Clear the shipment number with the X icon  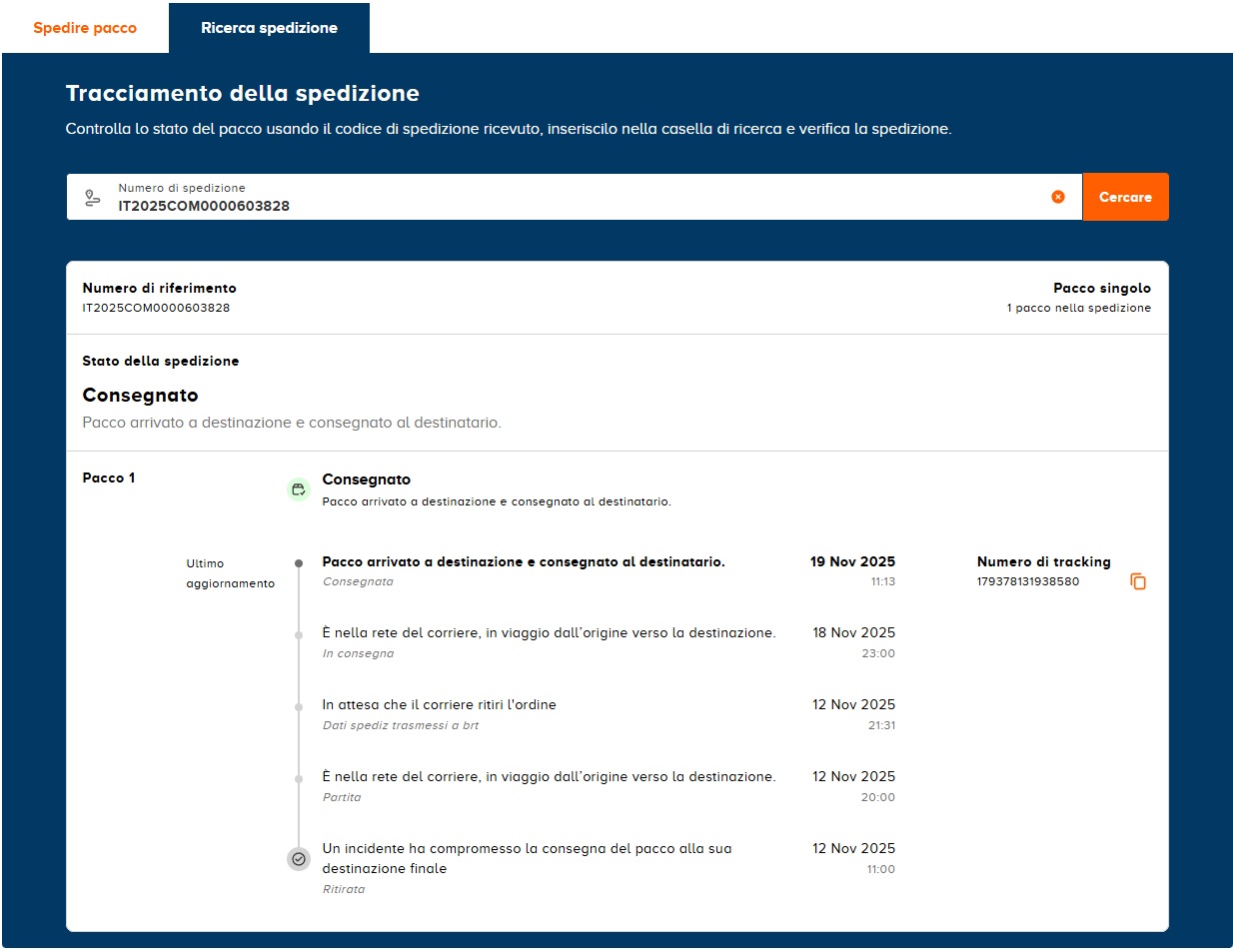coord(1058,197)
